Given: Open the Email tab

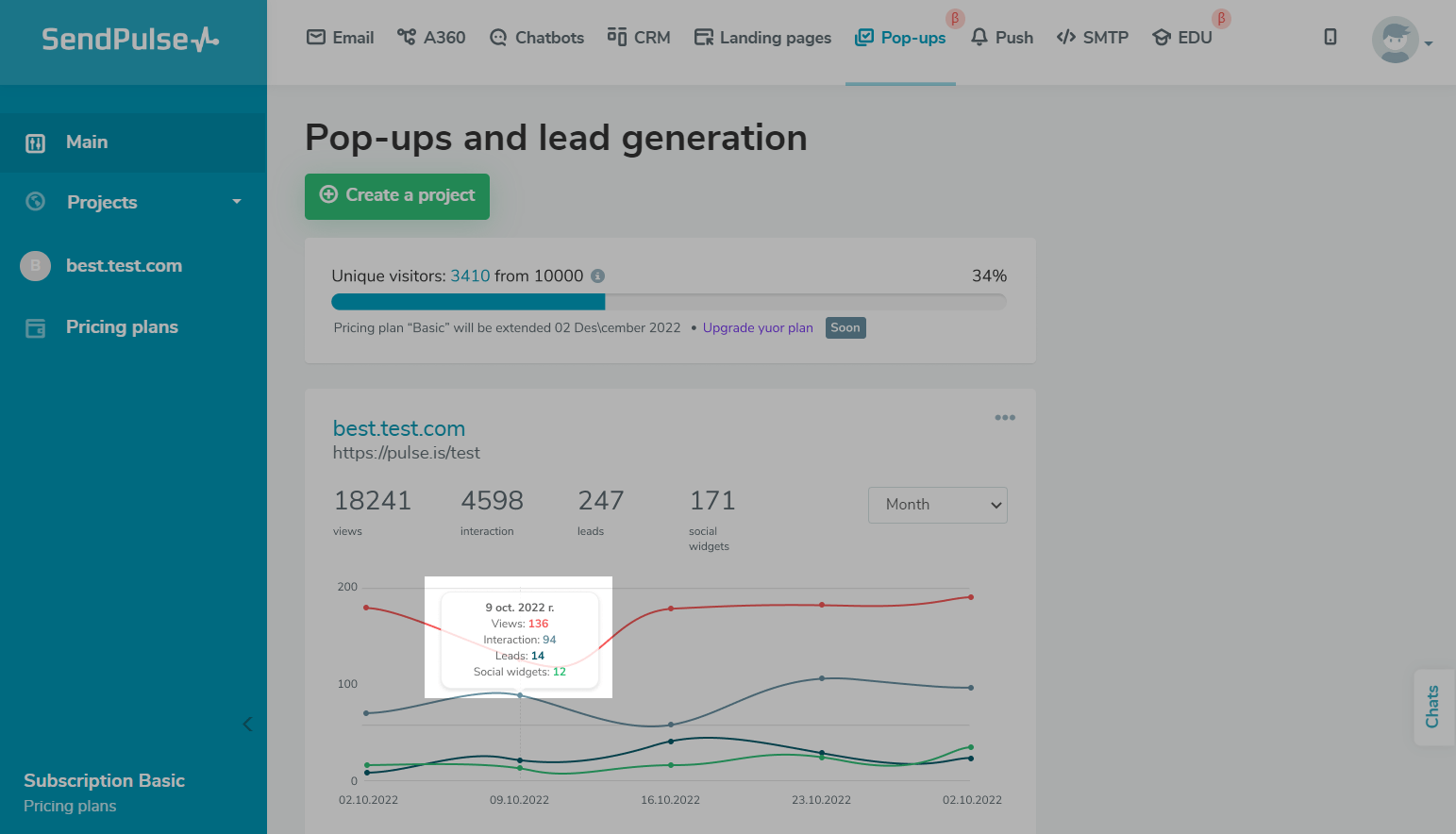Looking at the screenshot, I should pyautogui.click(x=340, y=38).
